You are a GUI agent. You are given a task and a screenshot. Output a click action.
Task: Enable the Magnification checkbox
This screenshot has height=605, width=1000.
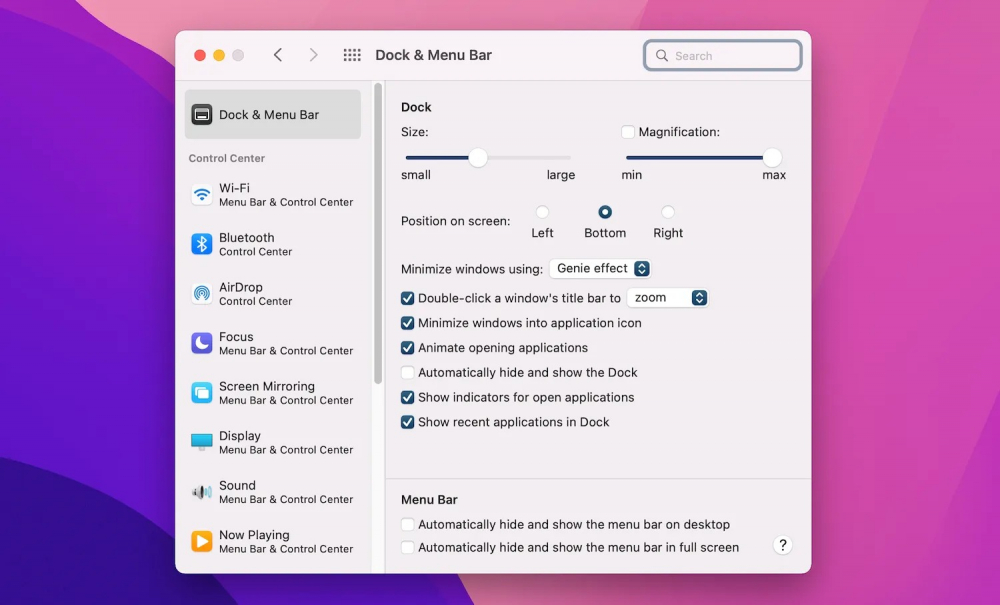click(628, 132)
